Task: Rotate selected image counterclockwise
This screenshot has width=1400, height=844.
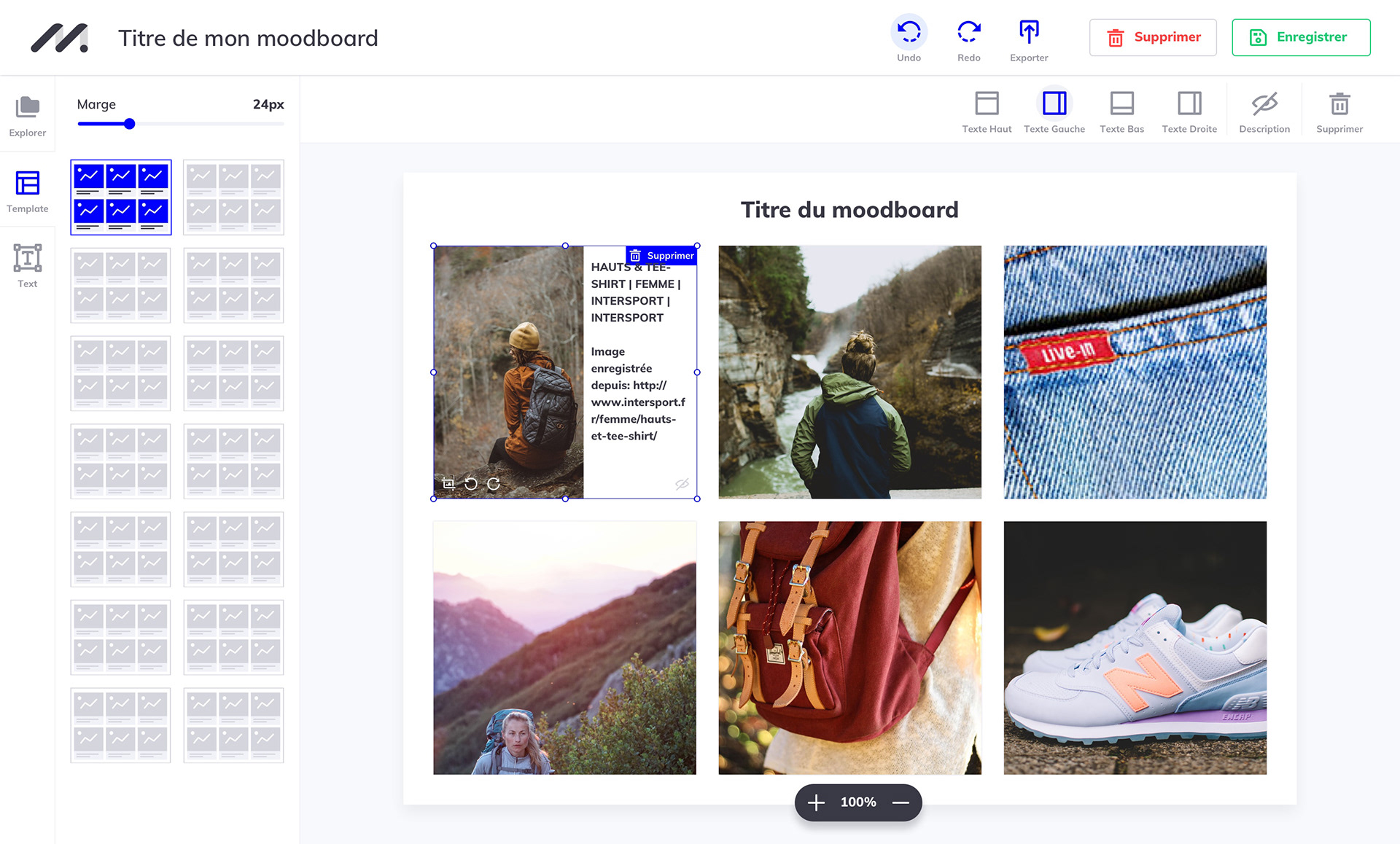Action: [471, 483]
